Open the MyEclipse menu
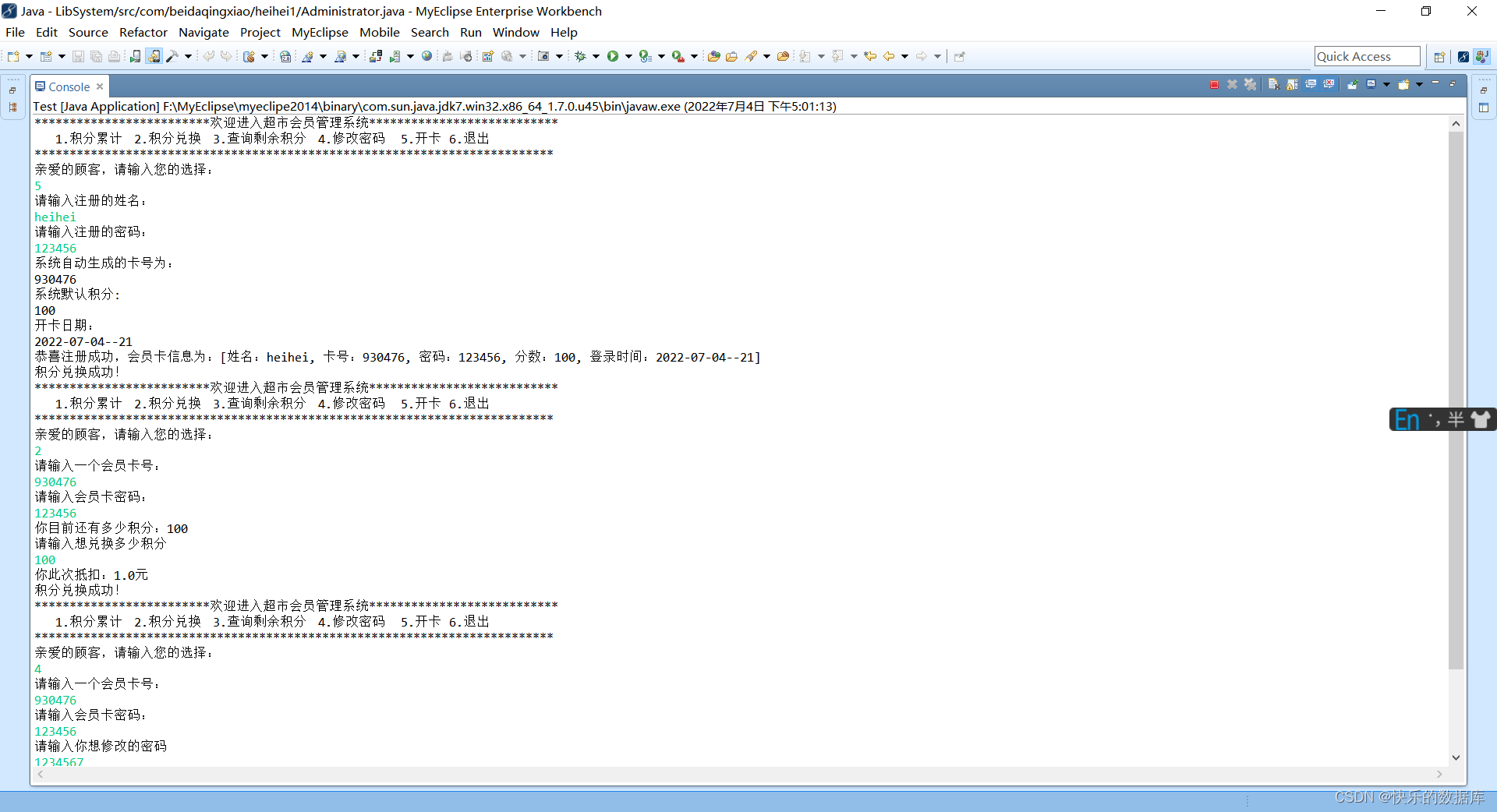This screenshot has height=812, width=1497. tap(320, 32)
